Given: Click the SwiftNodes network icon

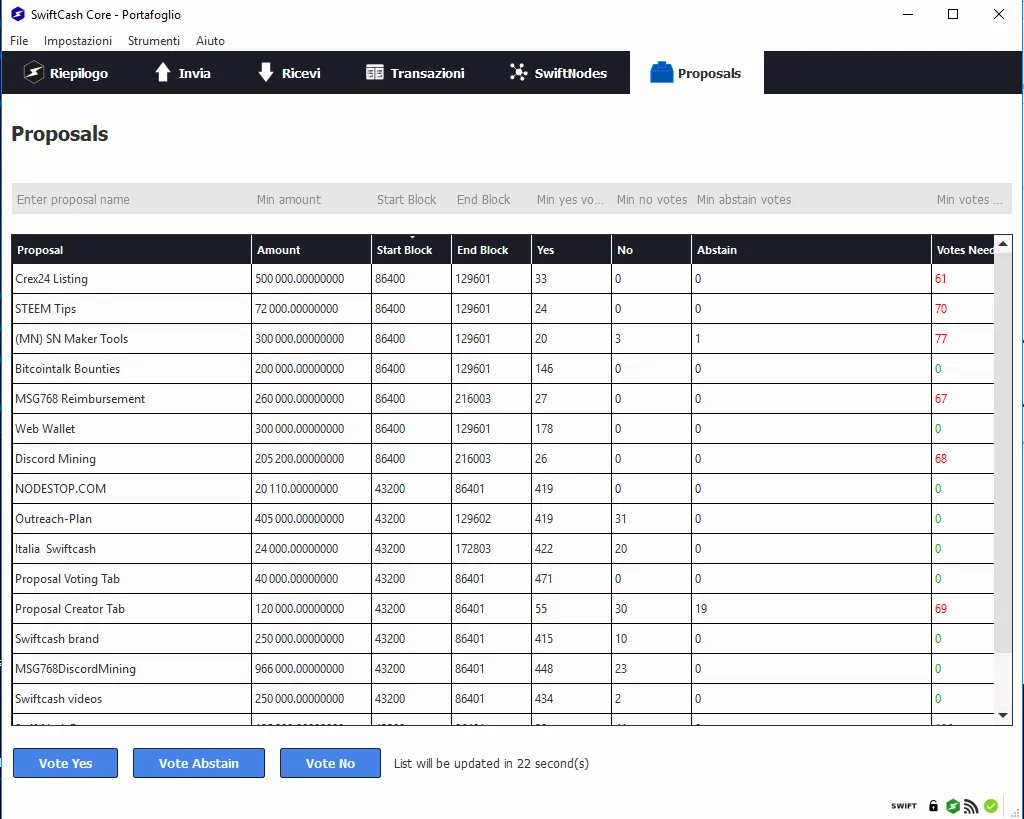Looking at the screenshot, I should (x=518, y=72).
